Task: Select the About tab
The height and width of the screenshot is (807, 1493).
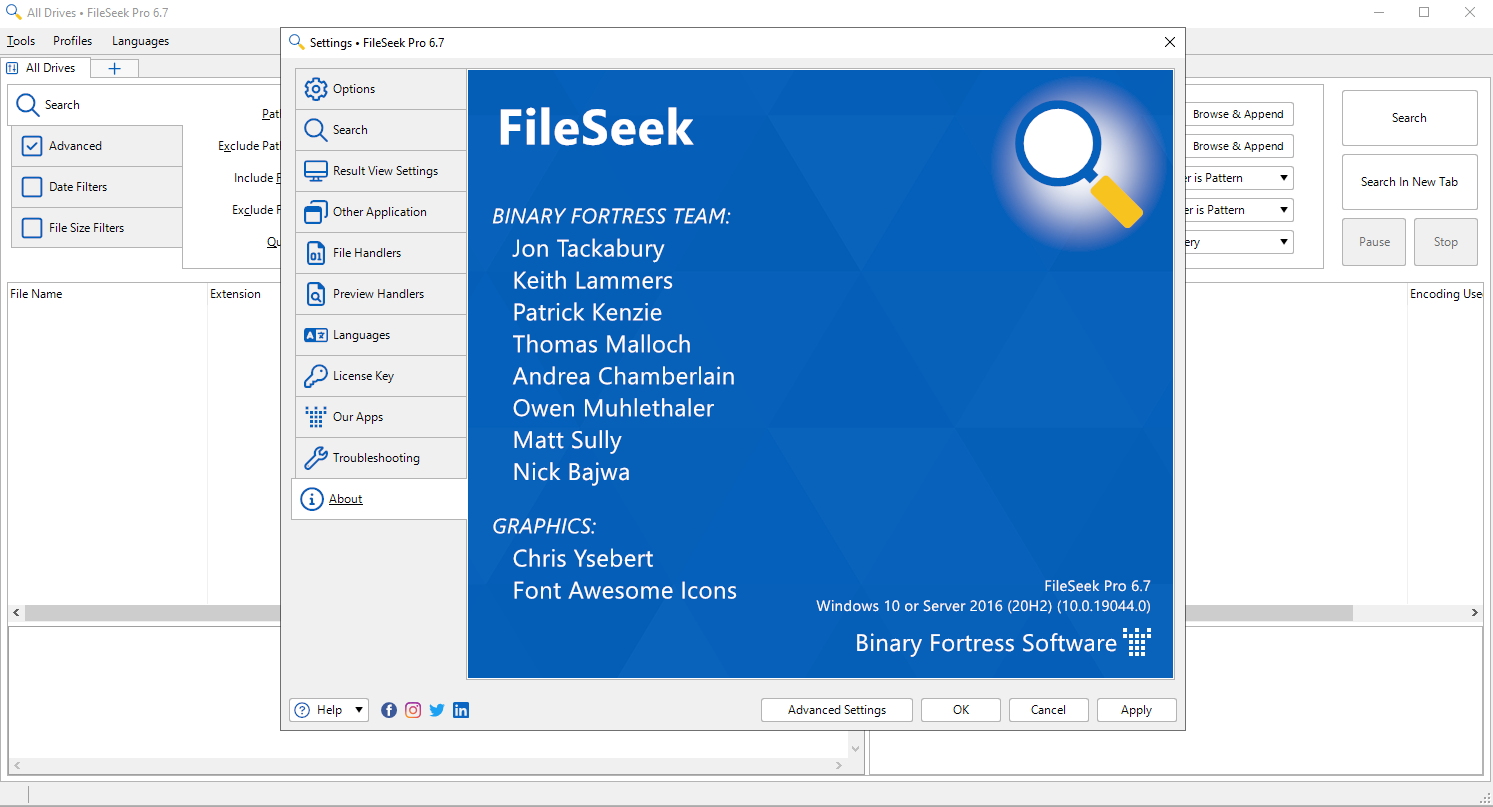Action: point(379,499)
